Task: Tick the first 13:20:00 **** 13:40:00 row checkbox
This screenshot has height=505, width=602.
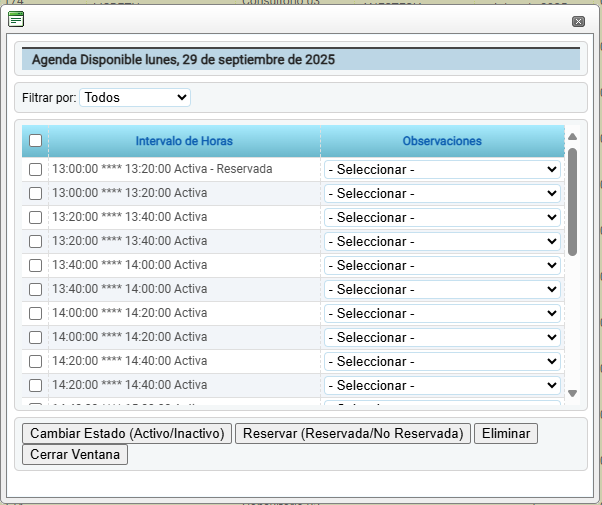Action: [35, 217]
